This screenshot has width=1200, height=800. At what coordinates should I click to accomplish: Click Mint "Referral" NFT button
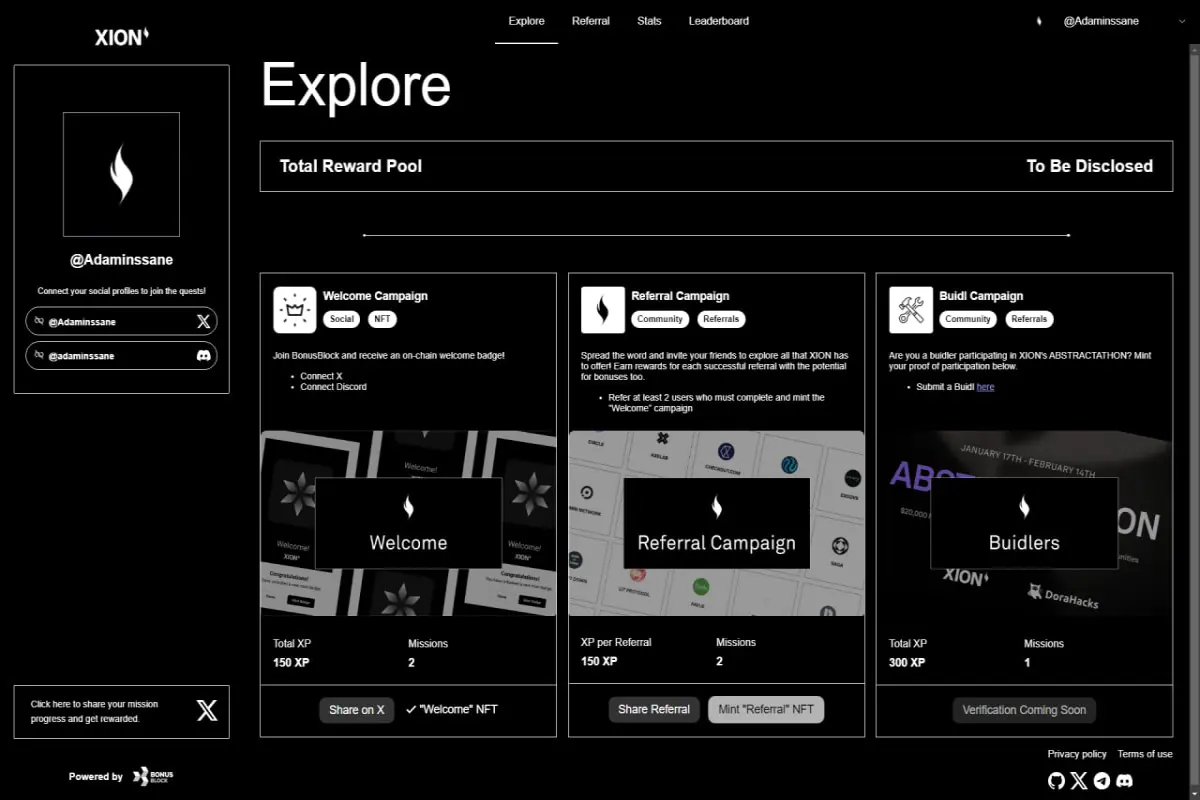[766, 710]
